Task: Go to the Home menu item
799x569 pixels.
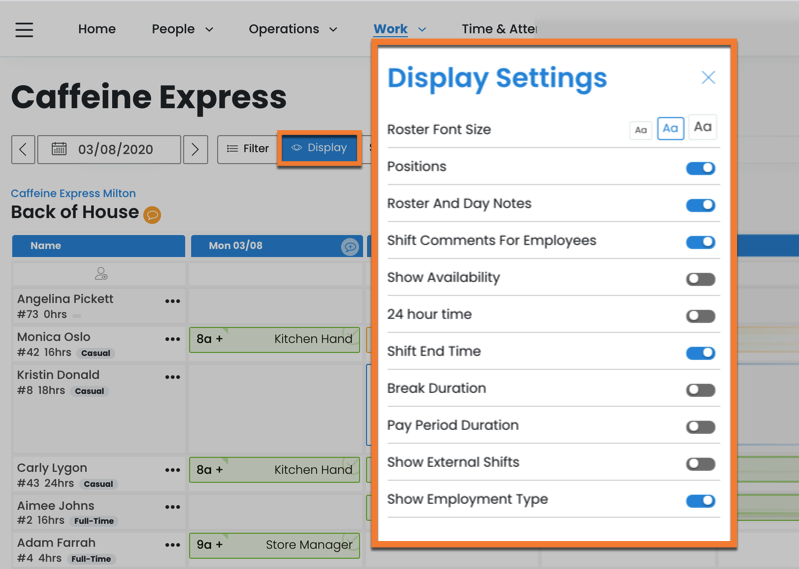Action: 97,29
